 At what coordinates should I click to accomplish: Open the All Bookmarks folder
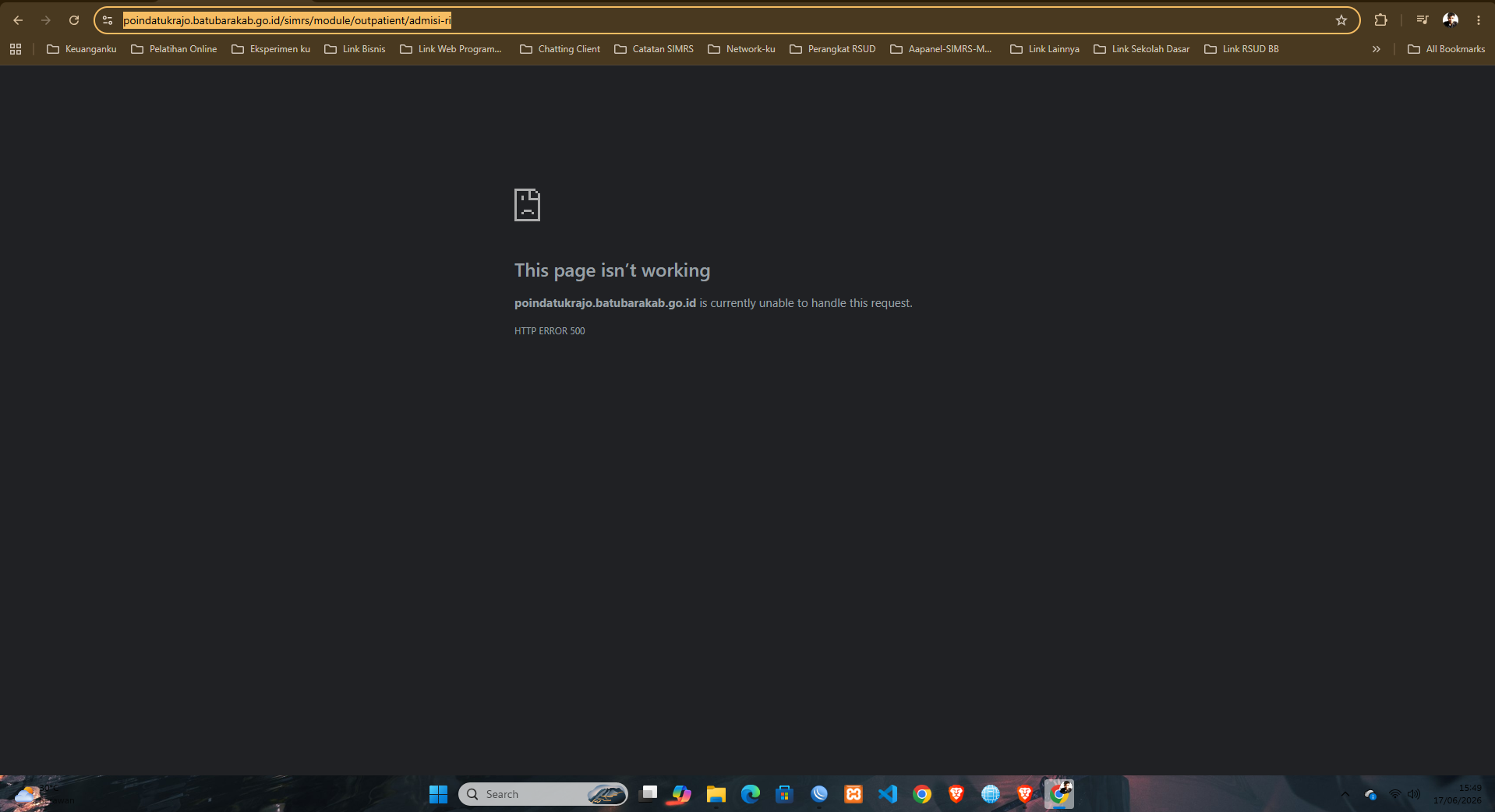1447,49
